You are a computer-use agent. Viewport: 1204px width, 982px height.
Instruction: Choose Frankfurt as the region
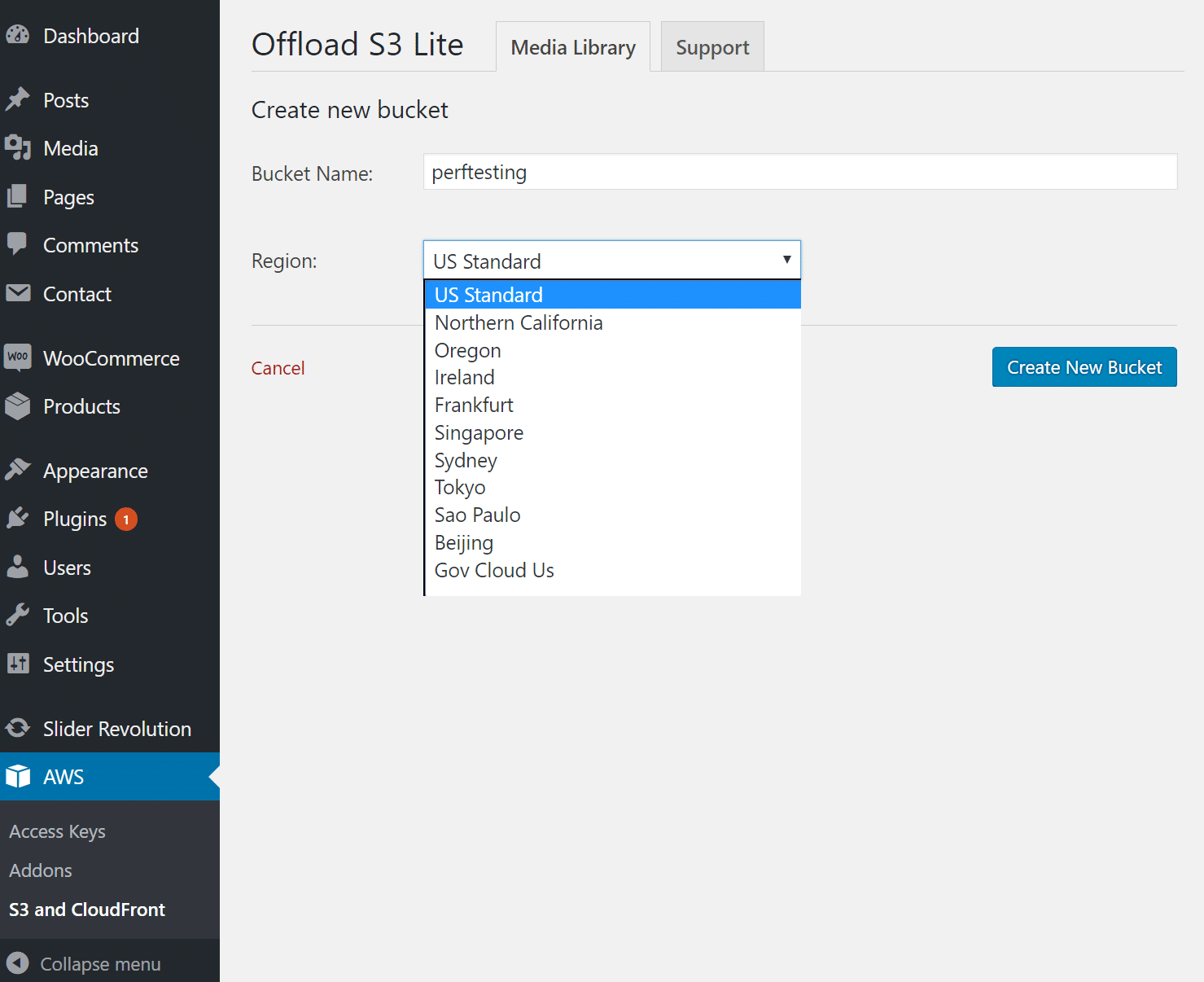pos(474,405)
